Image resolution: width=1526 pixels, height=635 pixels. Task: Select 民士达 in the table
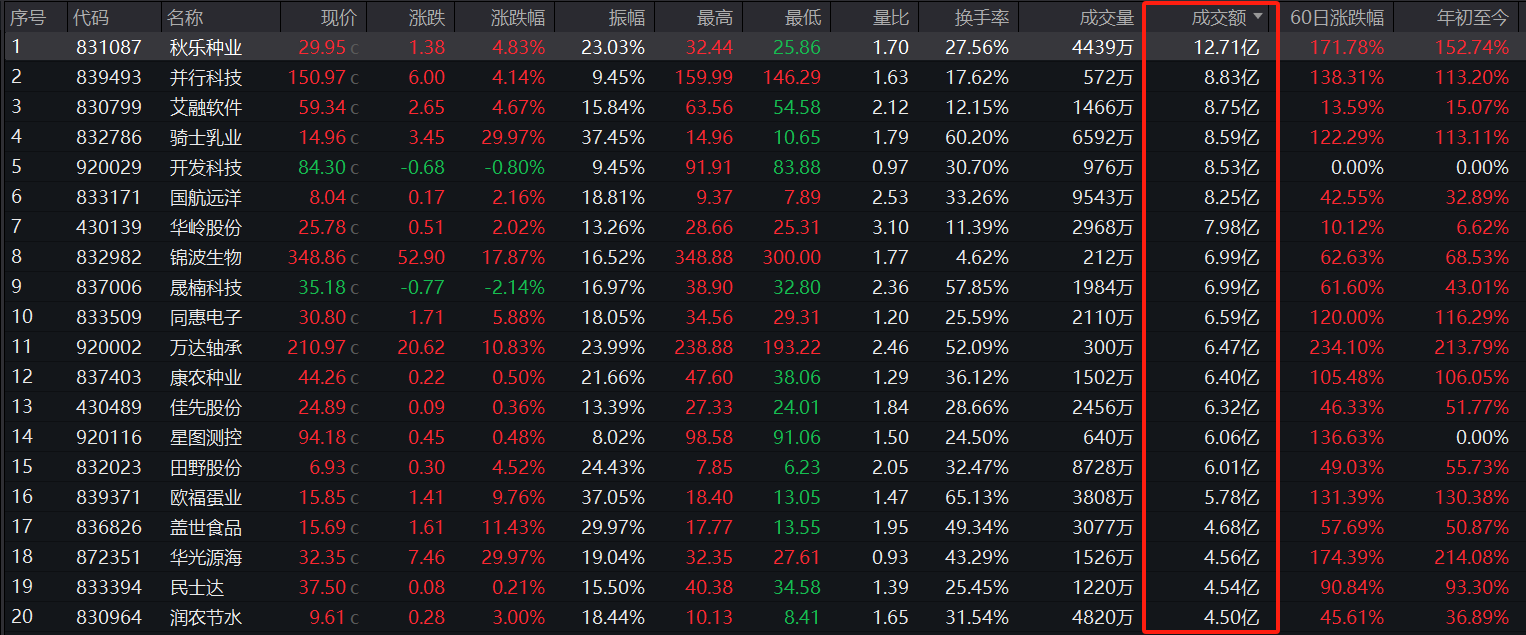[196, 587]
